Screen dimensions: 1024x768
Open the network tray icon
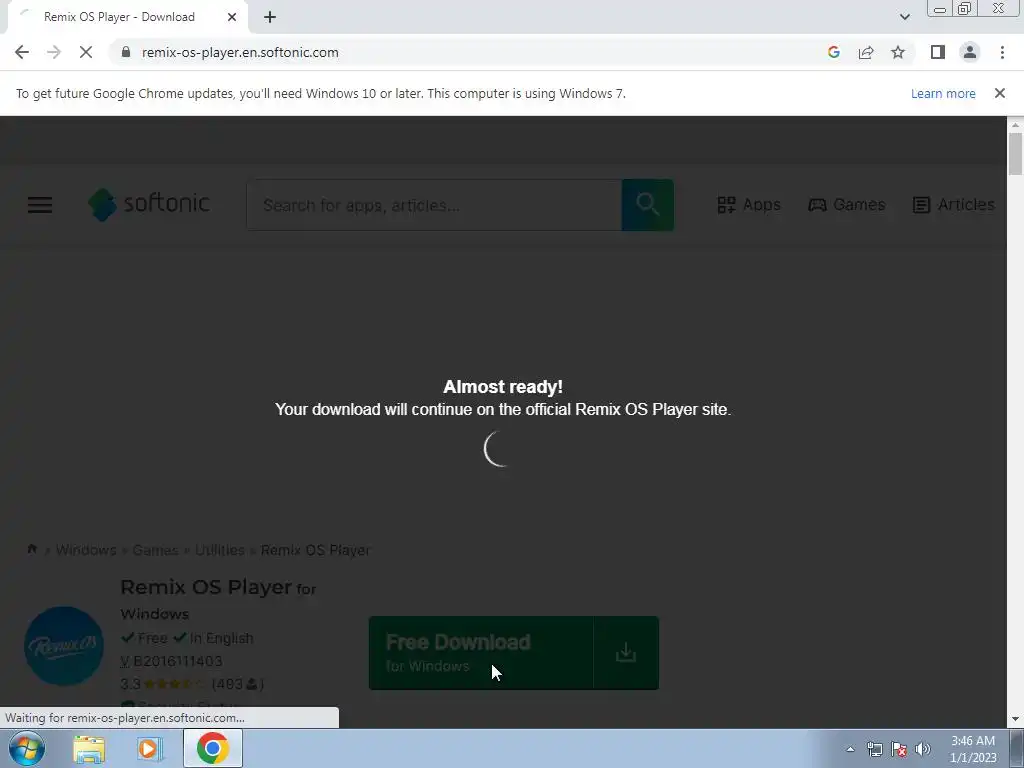874,749
